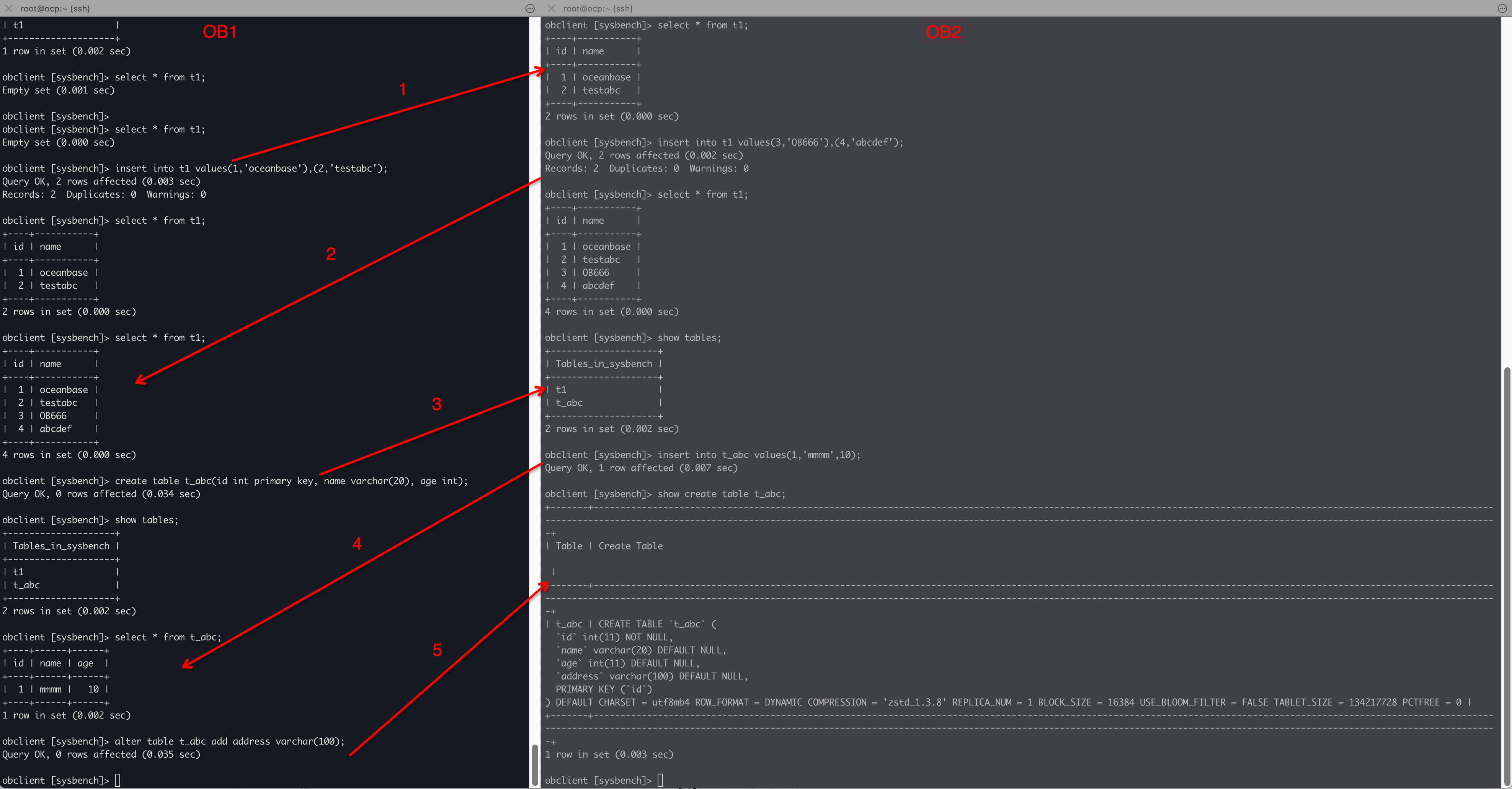
Task: Click the "insert into t1 values(1,'oceanbase'),(2,'testabc');" command
Action: (251, 169)
